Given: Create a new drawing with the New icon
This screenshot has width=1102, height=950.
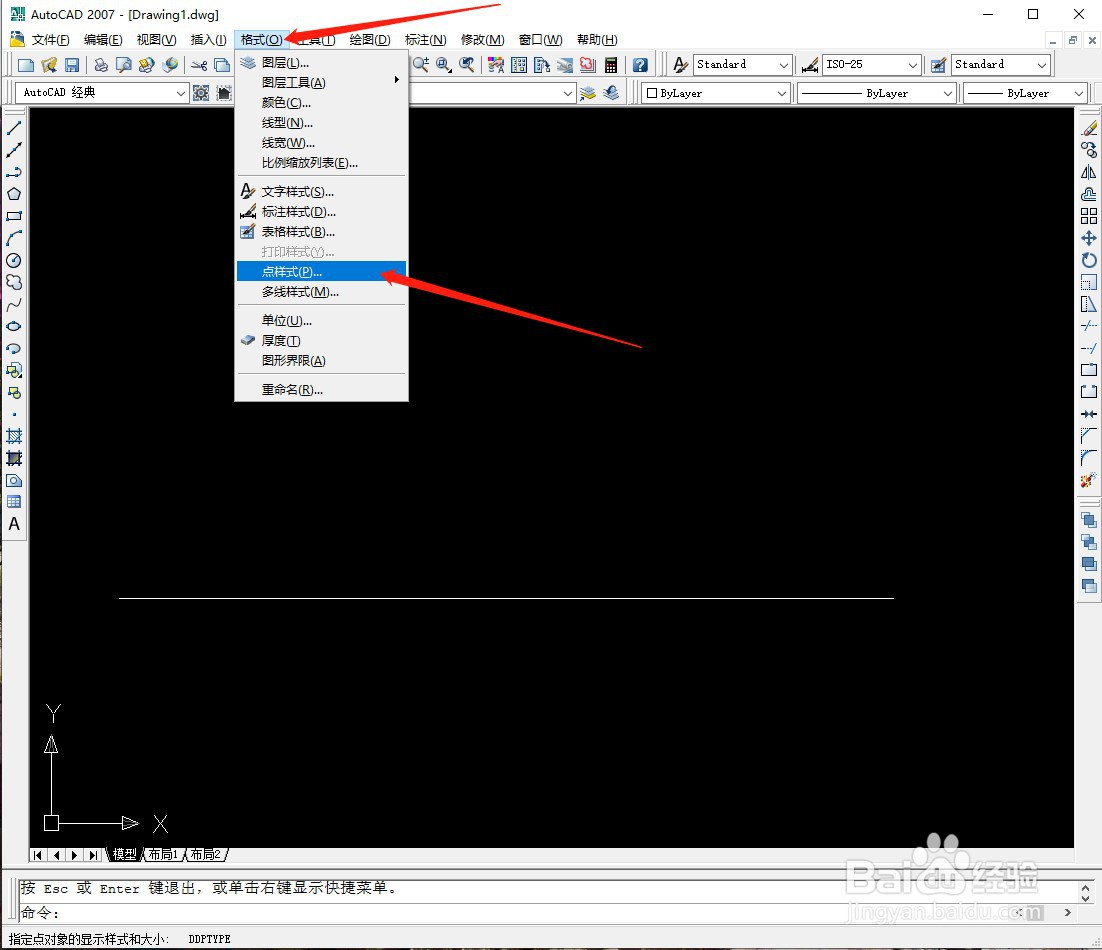Looking at the screenshot, I should point(26,65).
